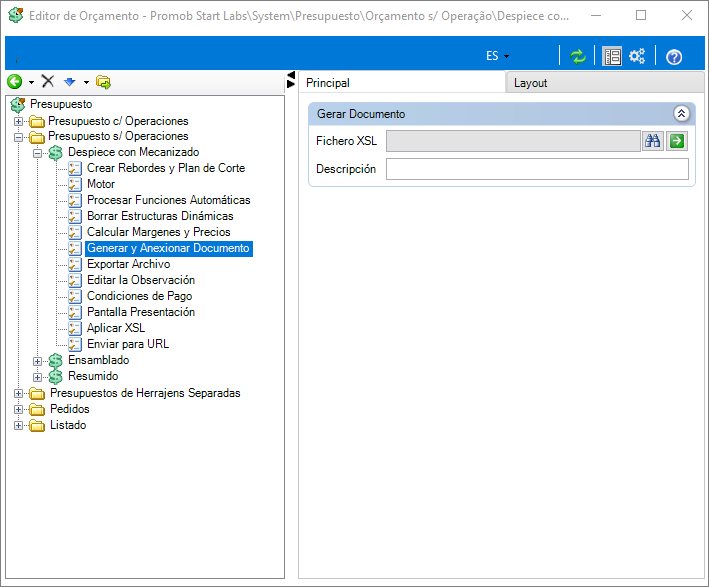Expand the Resumido node
The height and width of the screenshot is (587, 709).
[38, 377]
